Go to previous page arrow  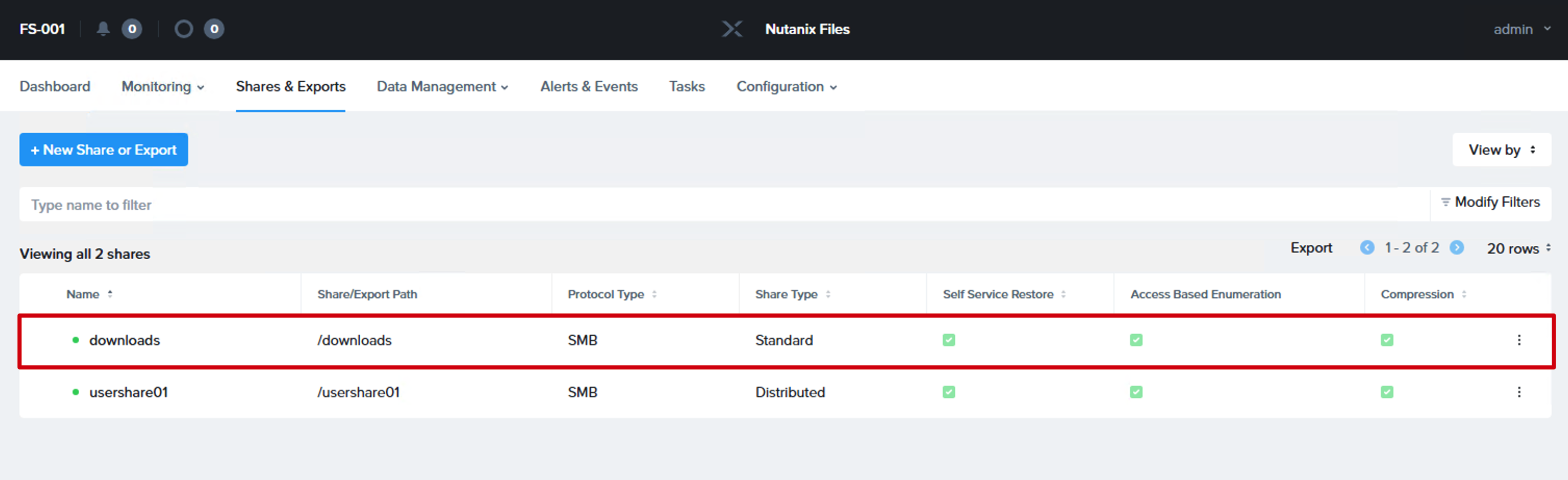pyautogui.click(x=1367, y=248)
